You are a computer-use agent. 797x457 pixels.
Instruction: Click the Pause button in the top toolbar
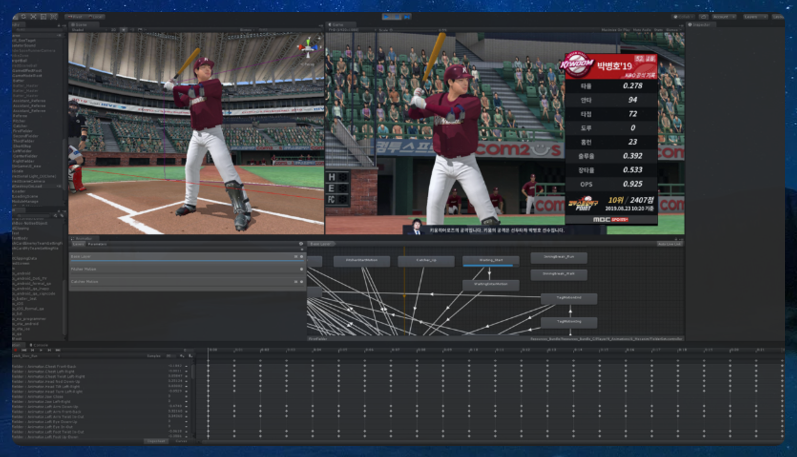pos(397,17)
